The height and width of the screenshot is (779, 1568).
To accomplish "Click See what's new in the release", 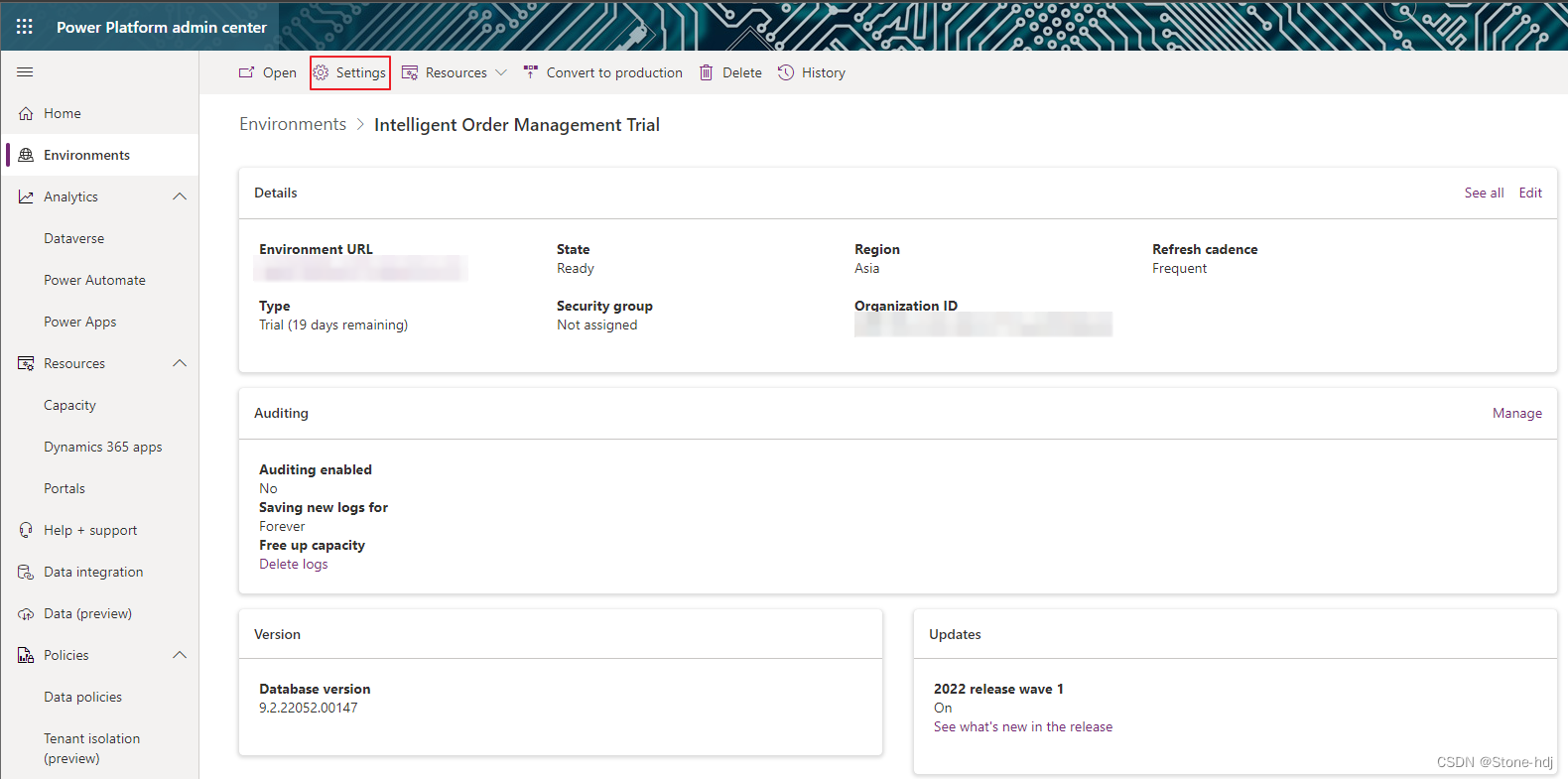I will pos(1022,726).
